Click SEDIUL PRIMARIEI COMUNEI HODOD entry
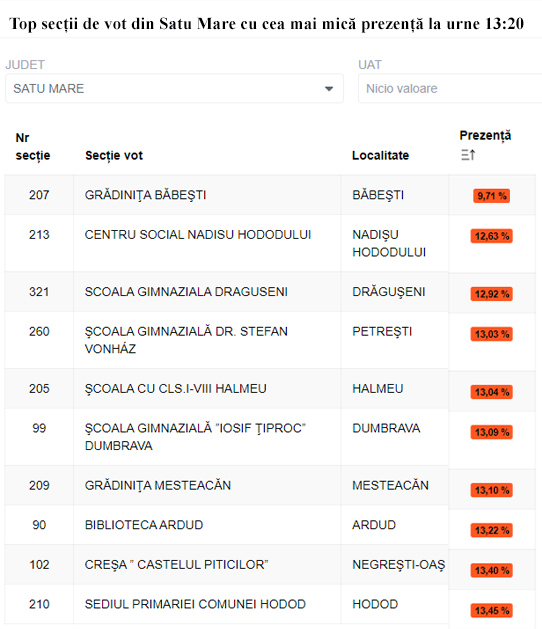Image resolution: width=542 pixels, height=629 pixels. pos(195,604)
